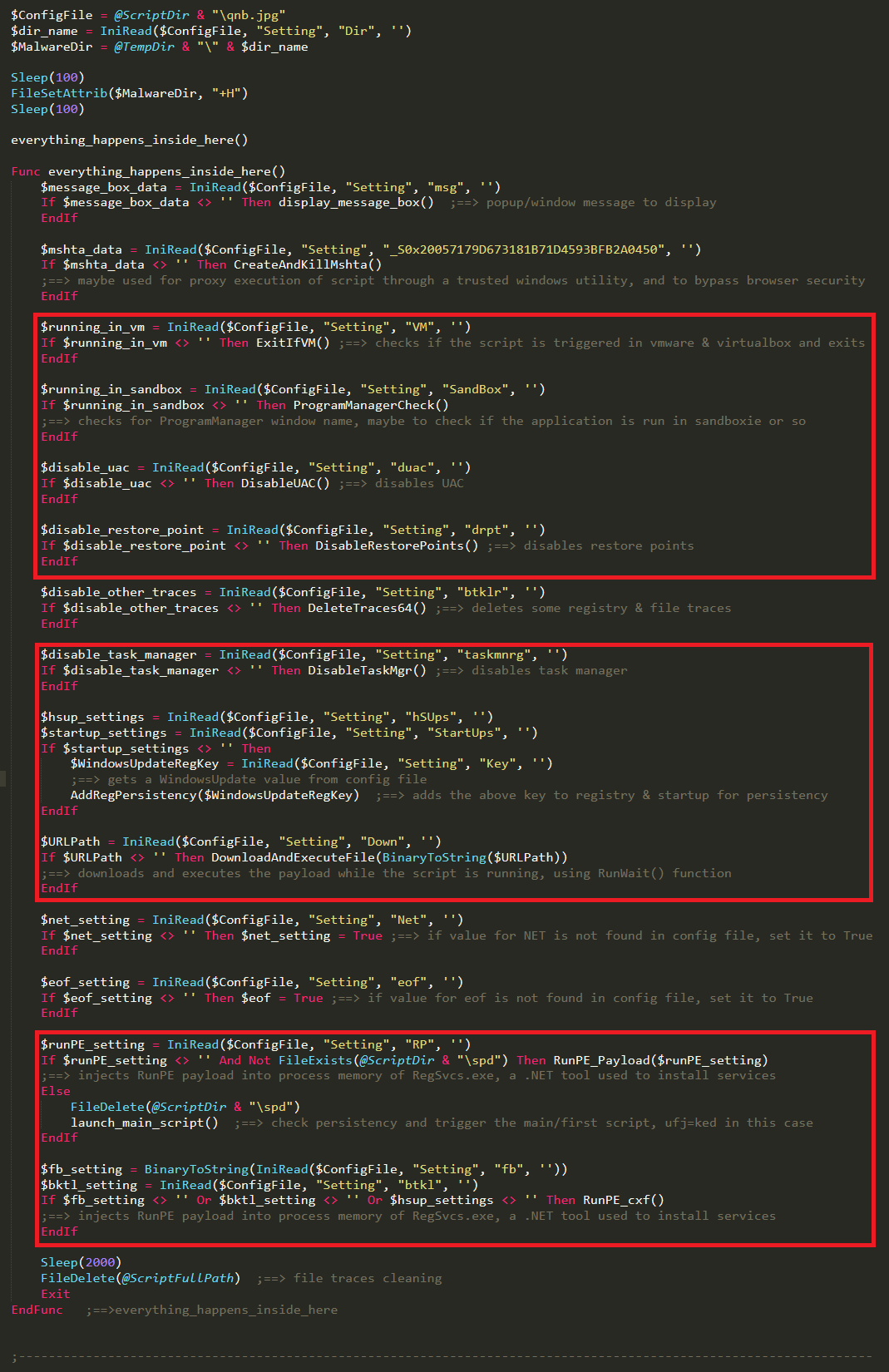Select the "_S0x20057179D673181B71D4593BFB2A0450" string

point(525,249)
